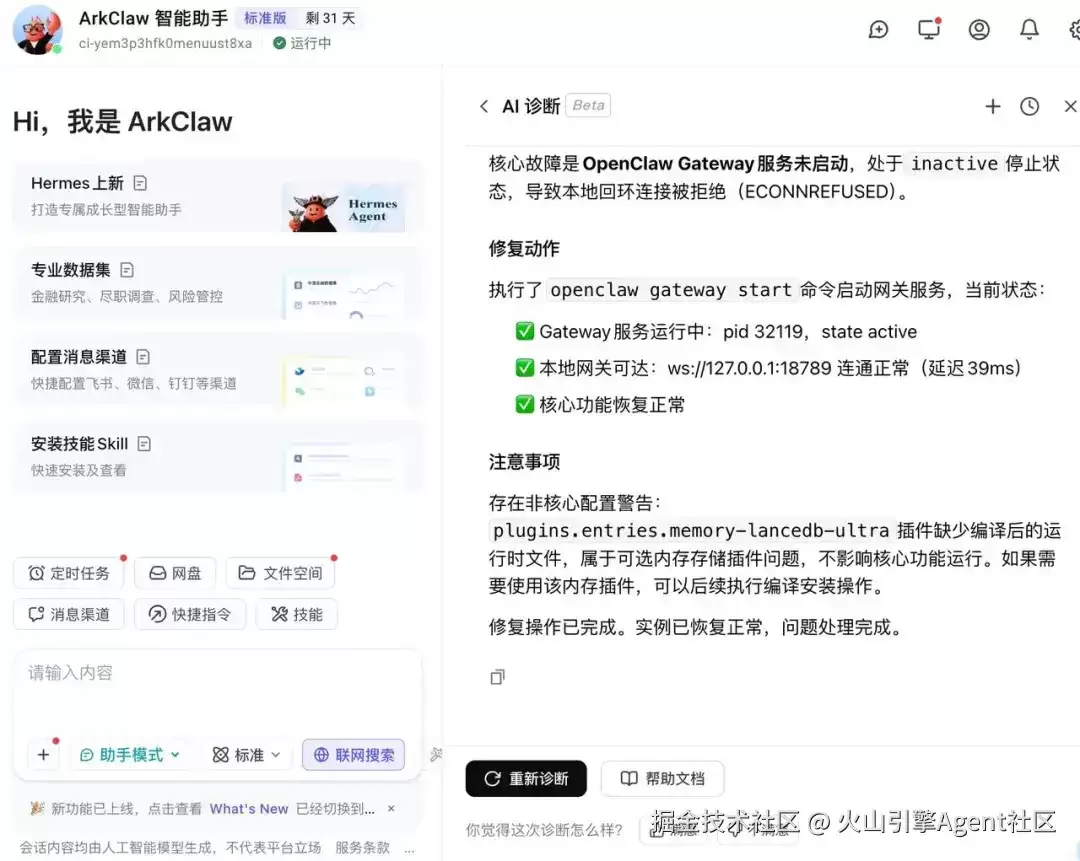Add attachment with the plus button

43,755
